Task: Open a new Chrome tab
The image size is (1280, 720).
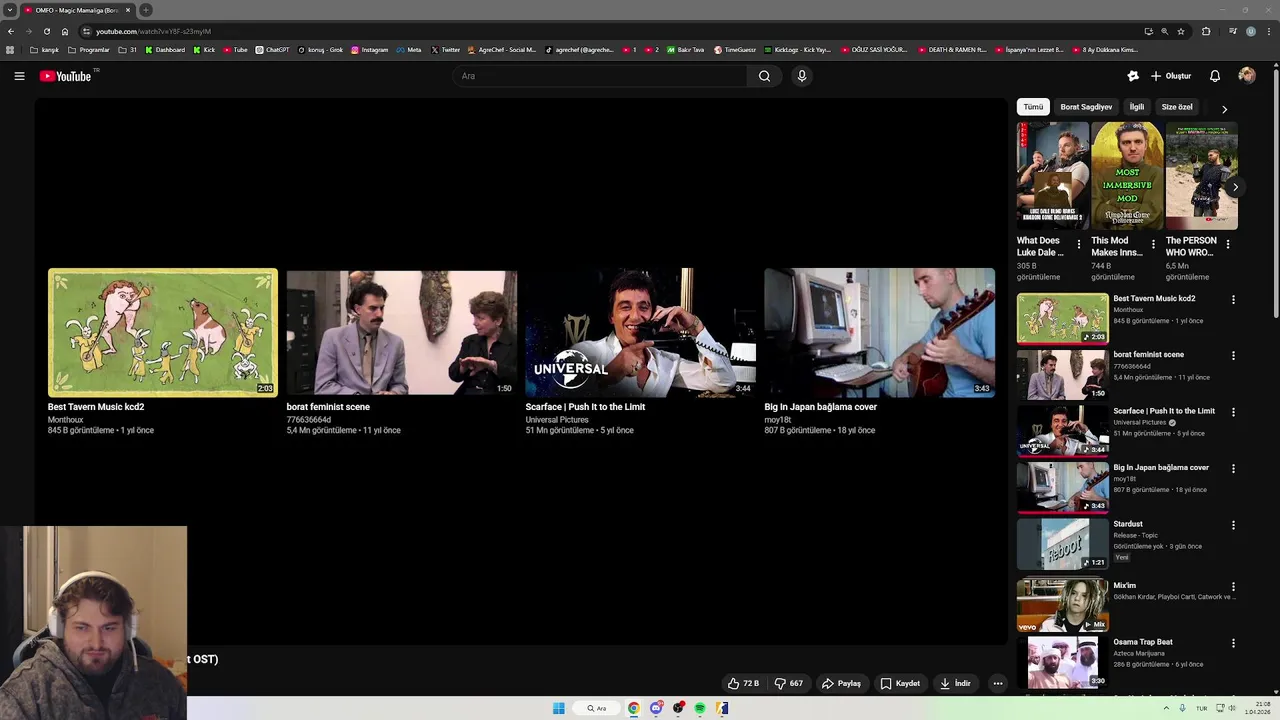Action: (146, 10)
